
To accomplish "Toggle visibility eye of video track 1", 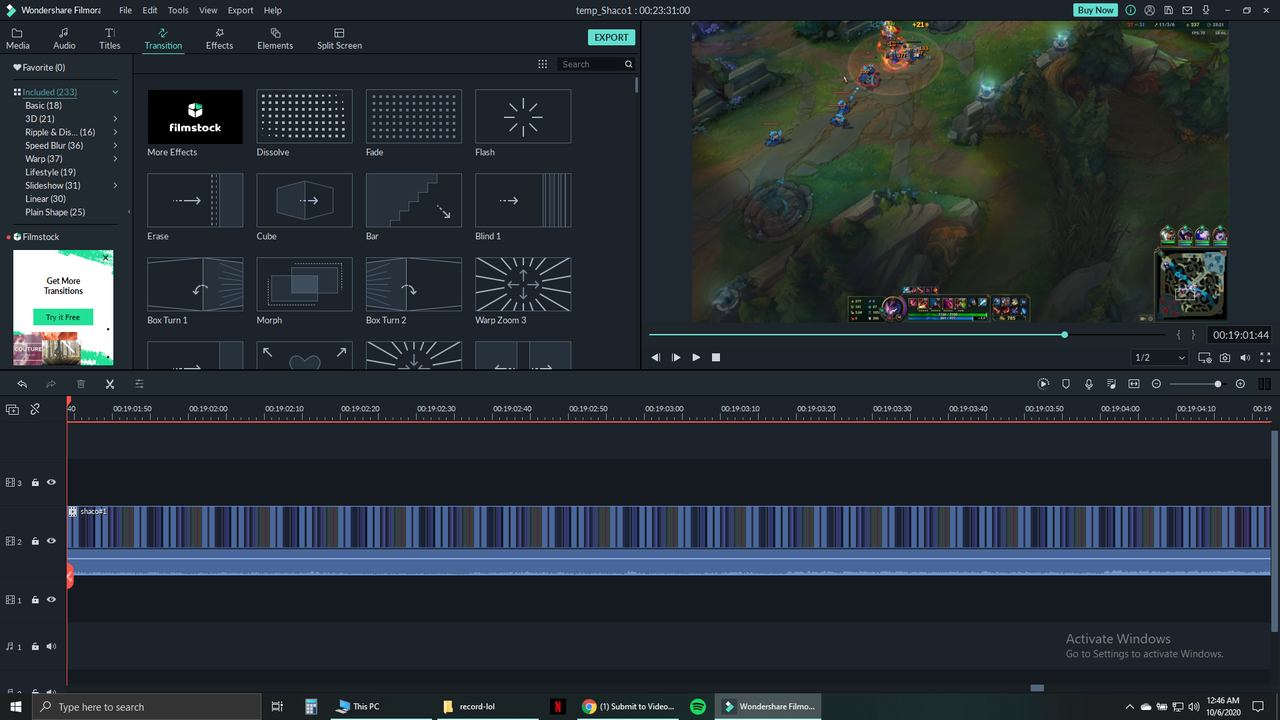I will 51,600.
